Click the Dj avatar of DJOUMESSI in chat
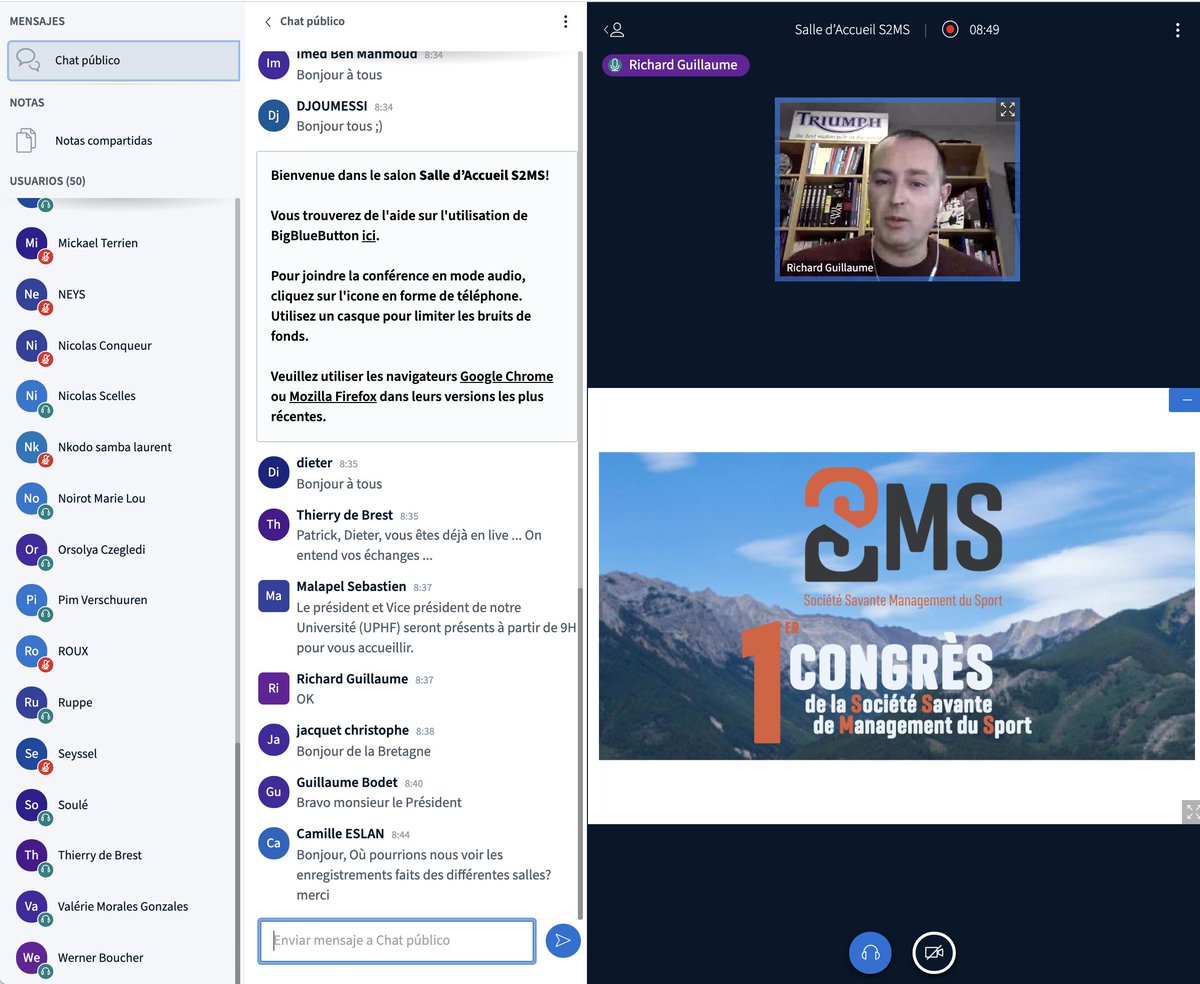 click(274, 115)
